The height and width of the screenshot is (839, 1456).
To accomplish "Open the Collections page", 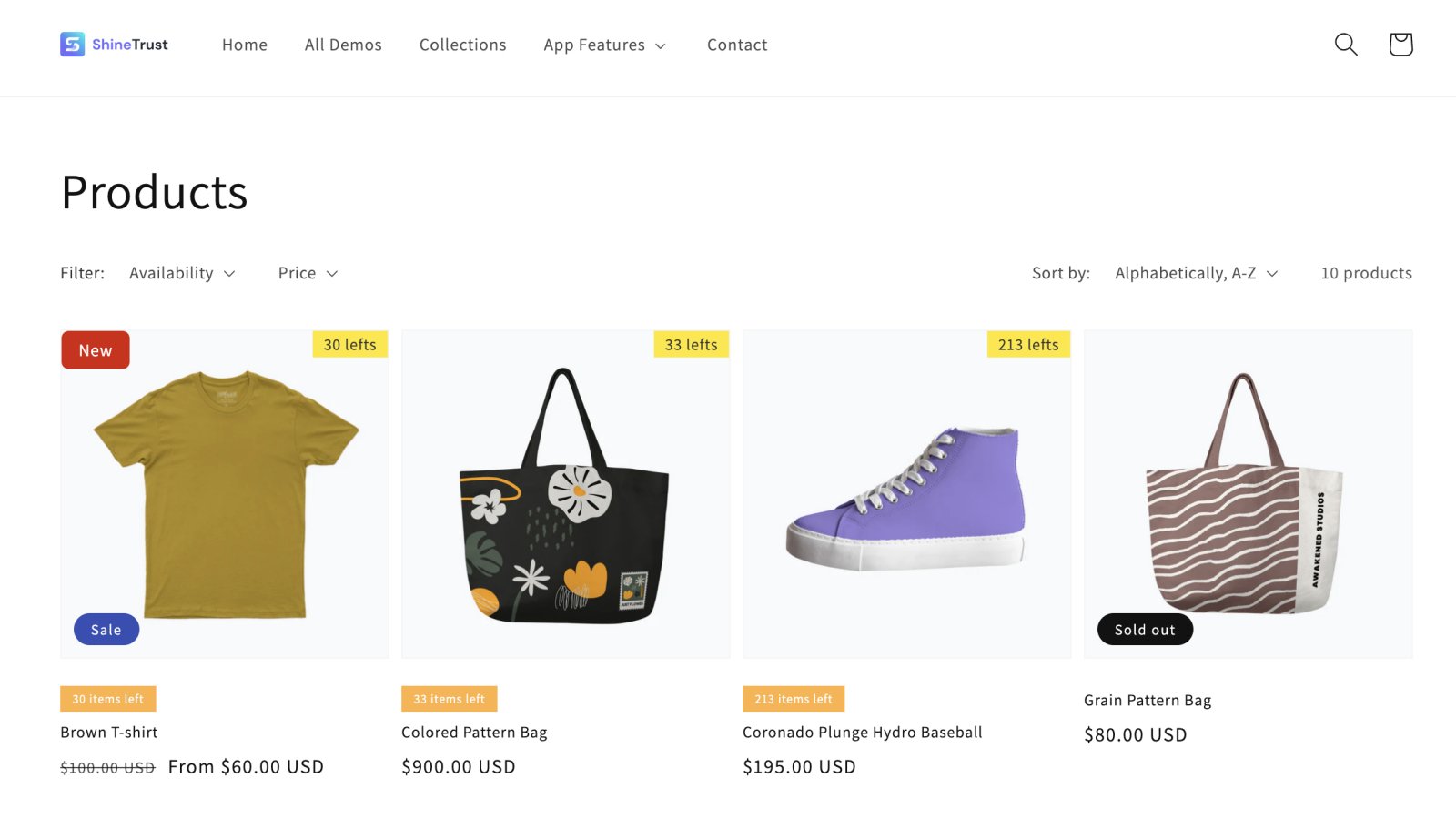I will [462, 45].
